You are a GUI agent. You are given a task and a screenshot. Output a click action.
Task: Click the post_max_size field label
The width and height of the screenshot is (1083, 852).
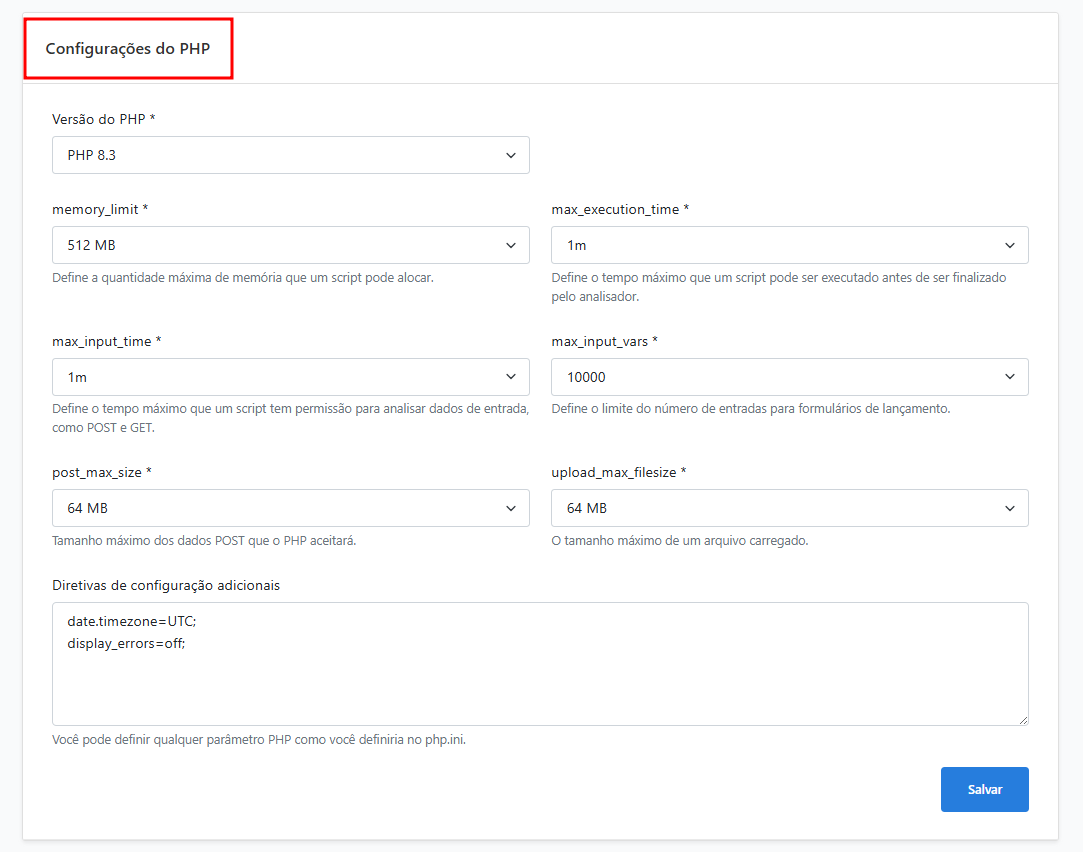pyautogui.click(x=101, y=472)
